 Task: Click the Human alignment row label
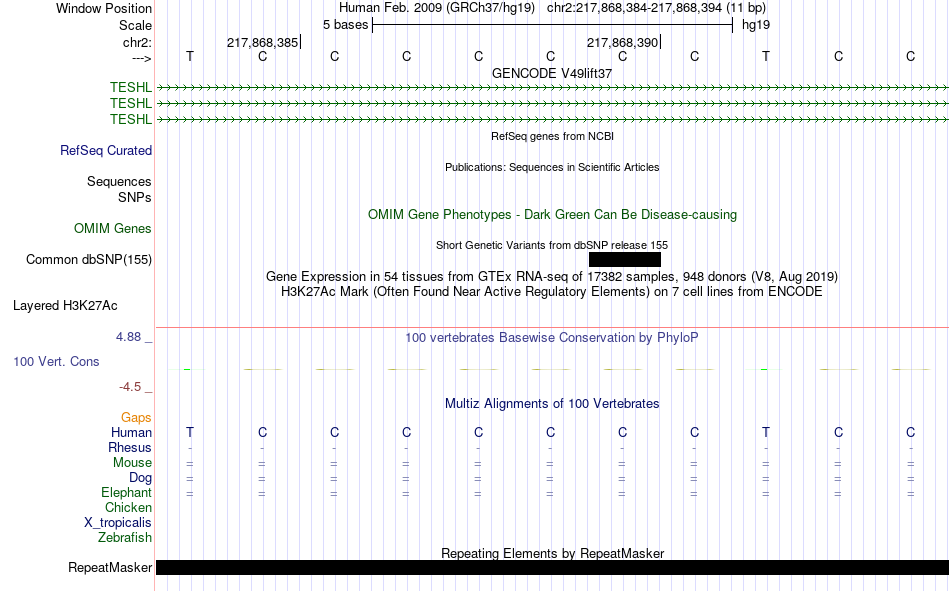(x=131, y=433)
